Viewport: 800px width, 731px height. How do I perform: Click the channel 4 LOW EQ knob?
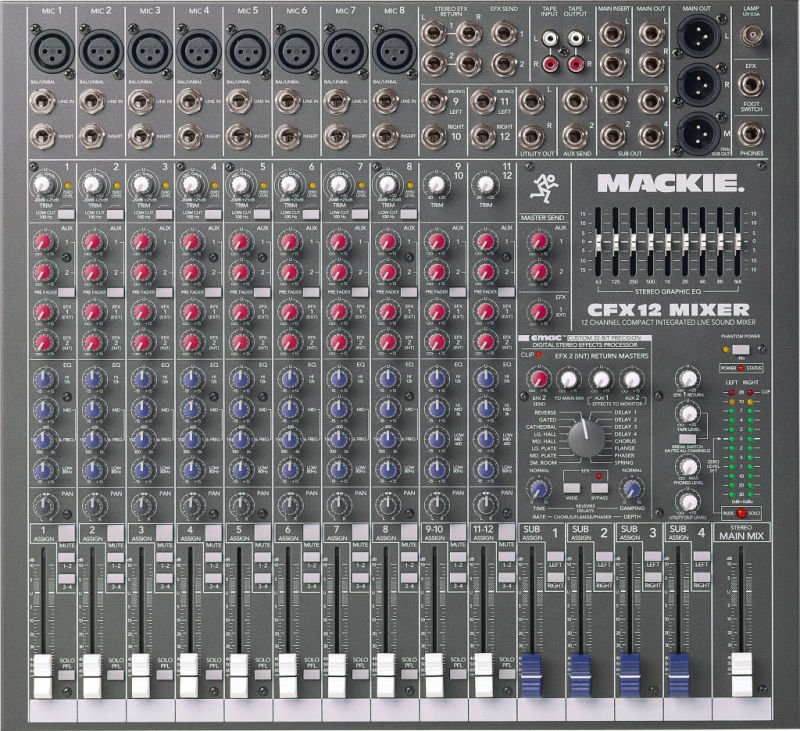click(192, 469)
